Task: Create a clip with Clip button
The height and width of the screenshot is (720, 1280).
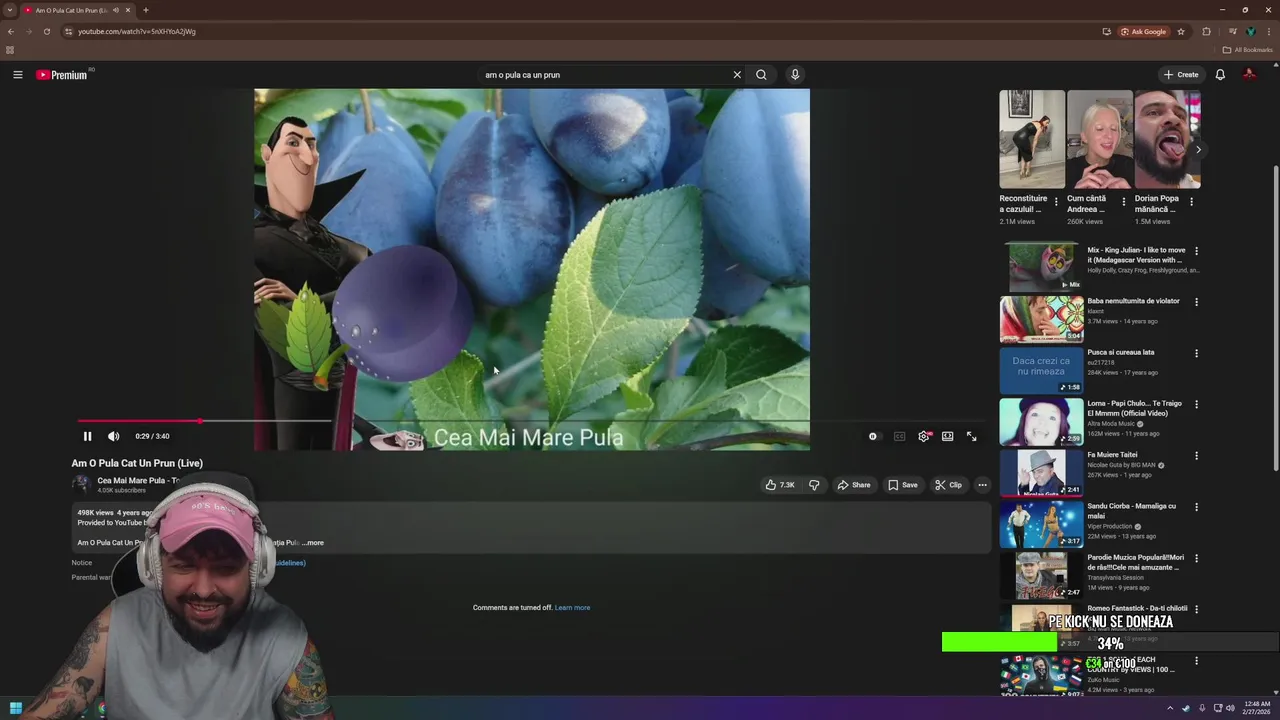Action: pos(948,485)
